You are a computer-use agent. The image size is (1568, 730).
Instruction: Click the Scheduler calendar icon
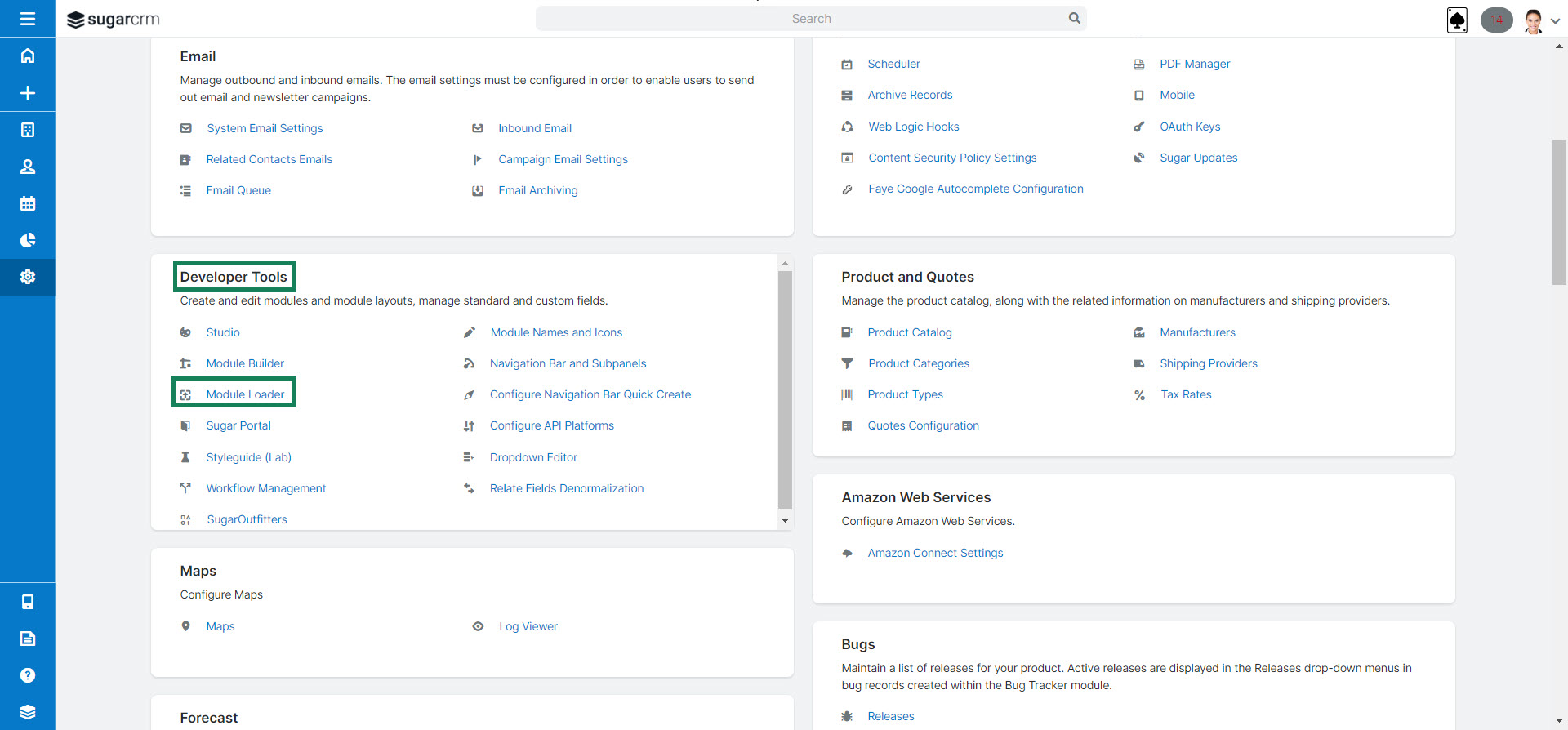point(847,64)
